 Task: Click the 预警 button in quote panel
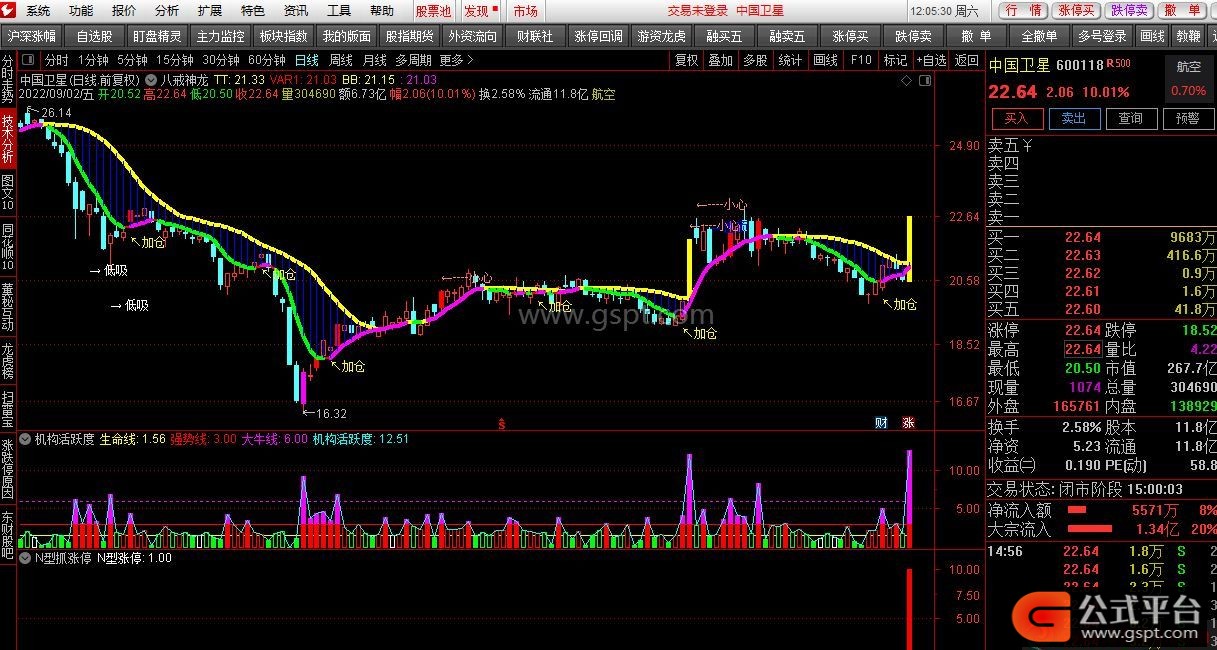(x=1188, y=118)
